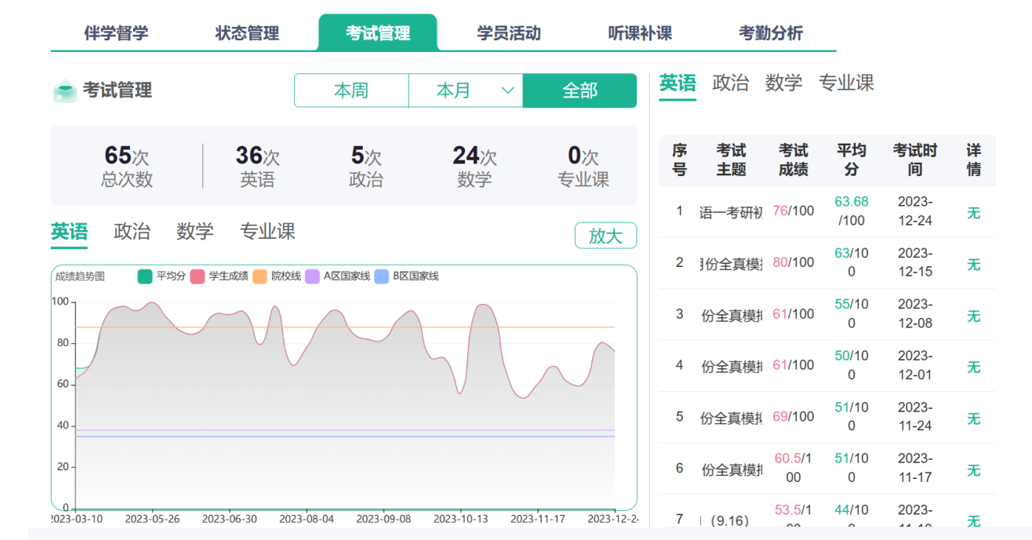Open 详情 无 link for row 3

(973, 316)
